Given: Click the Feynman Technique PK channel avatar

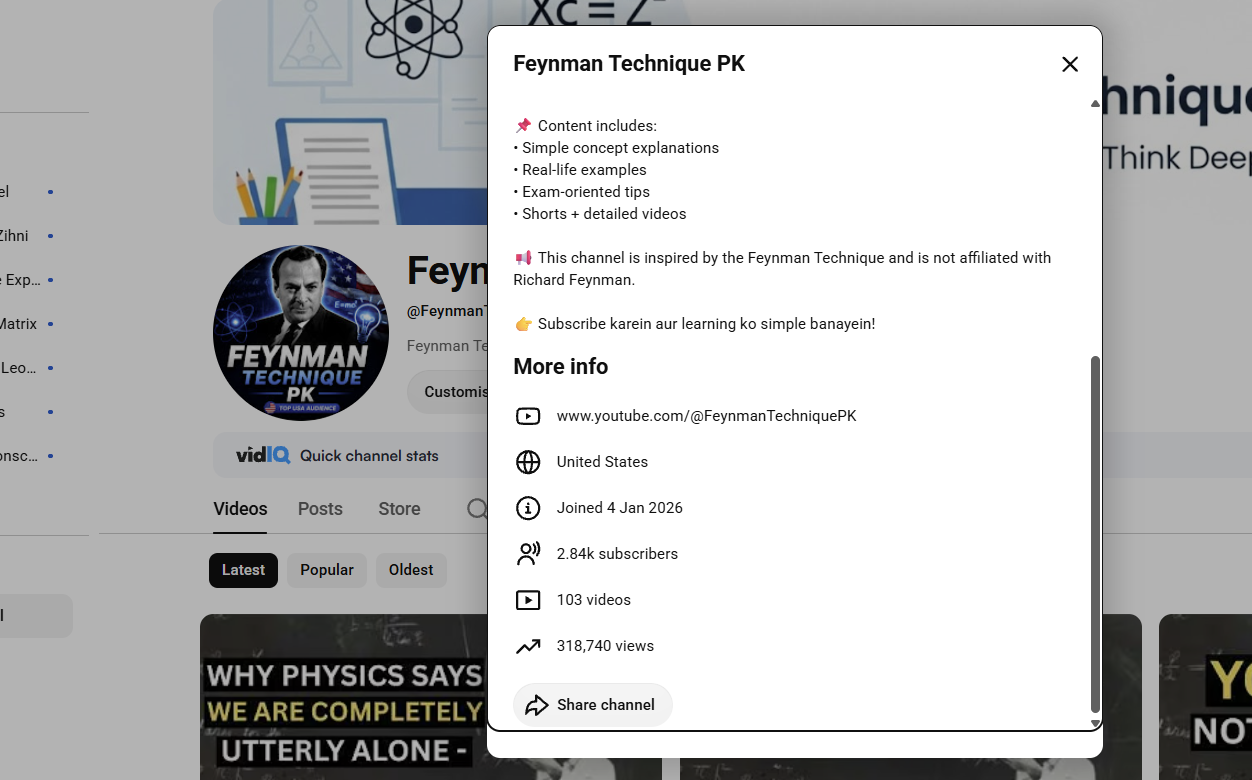Looking at the screenshot, I should coord(301,333).
